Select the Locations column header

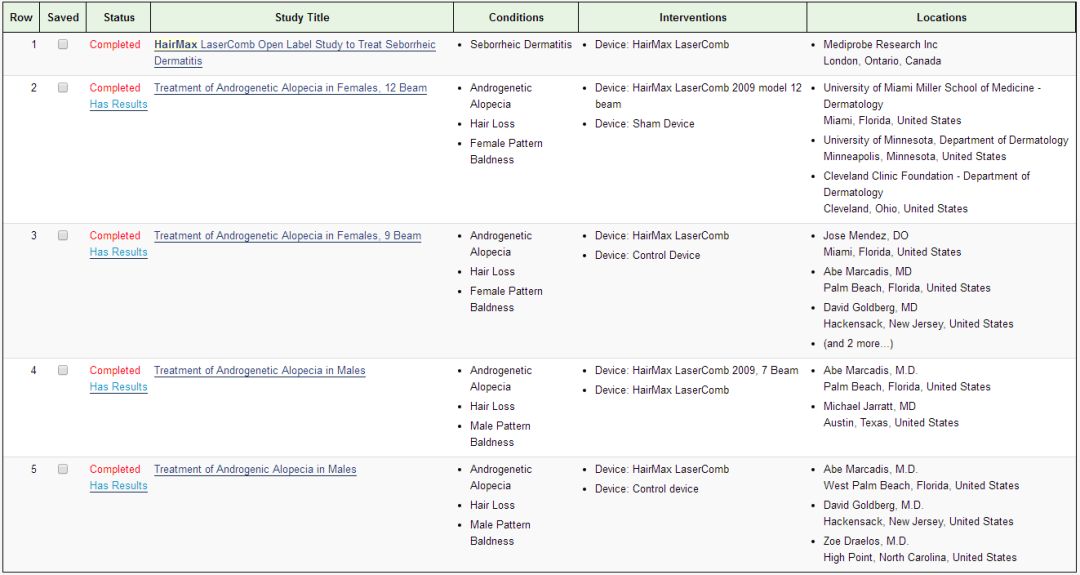tap(941, 17)
